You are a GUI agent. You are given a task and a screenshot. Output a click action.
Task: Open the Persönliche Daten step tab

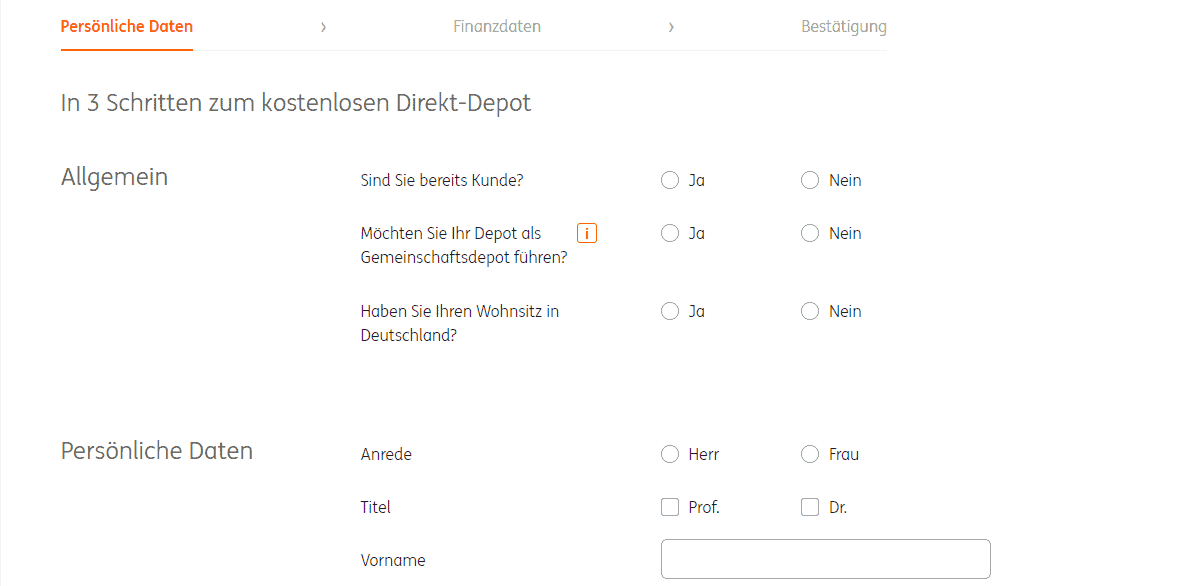[x=127, y=27]
